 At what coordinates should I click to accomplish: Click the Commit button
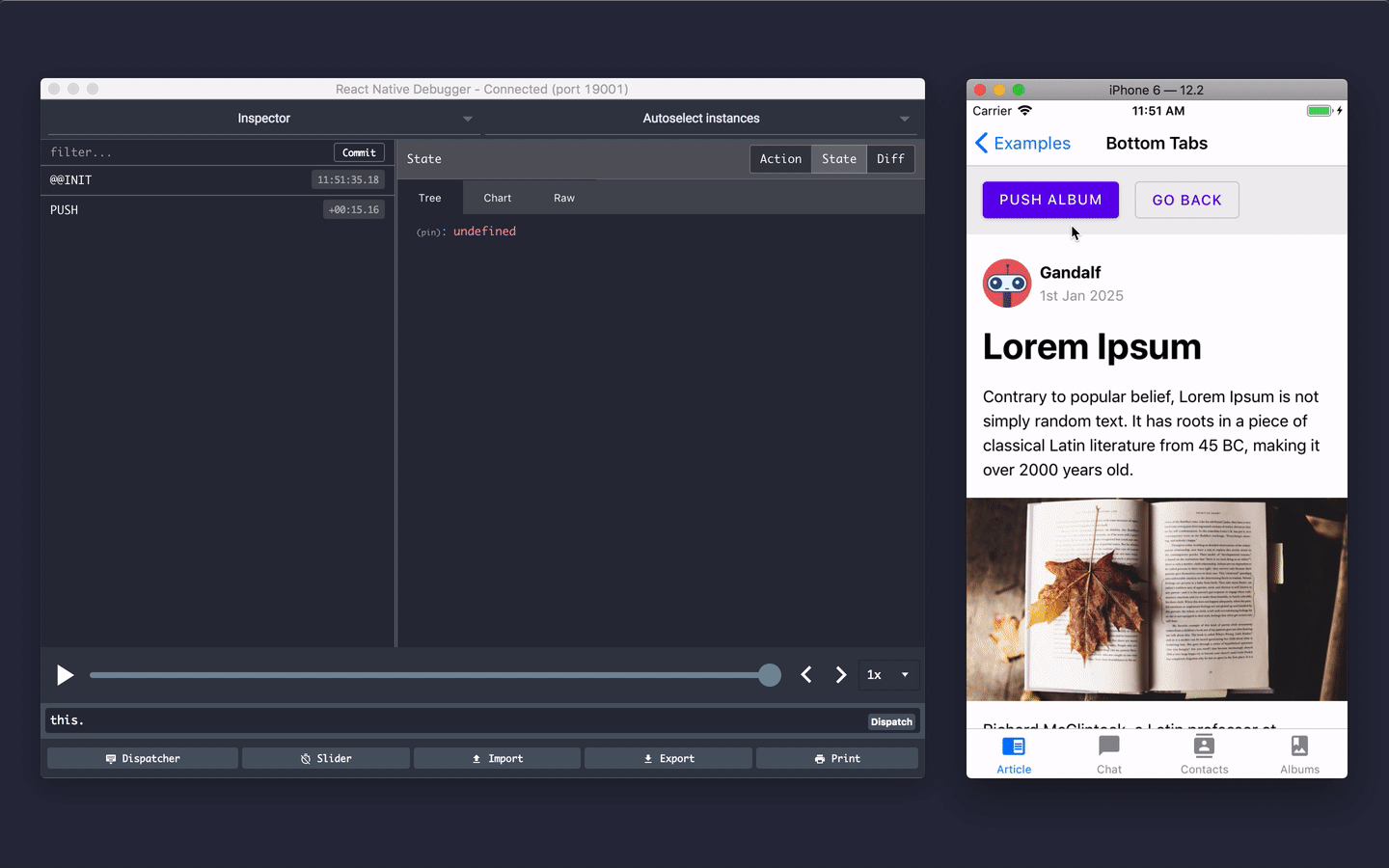point(359,151)
